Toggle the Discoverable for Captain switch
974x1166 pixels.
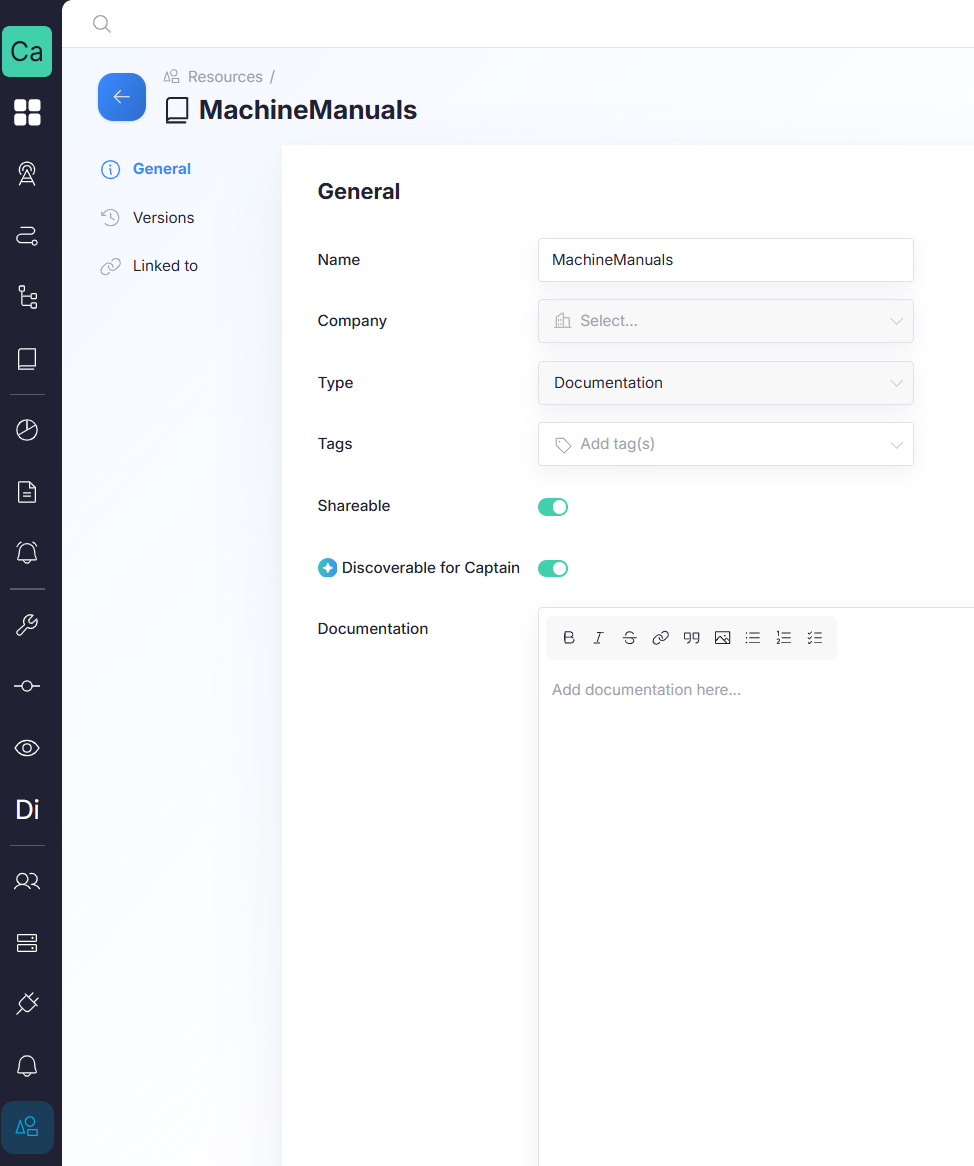click(552, 568)
